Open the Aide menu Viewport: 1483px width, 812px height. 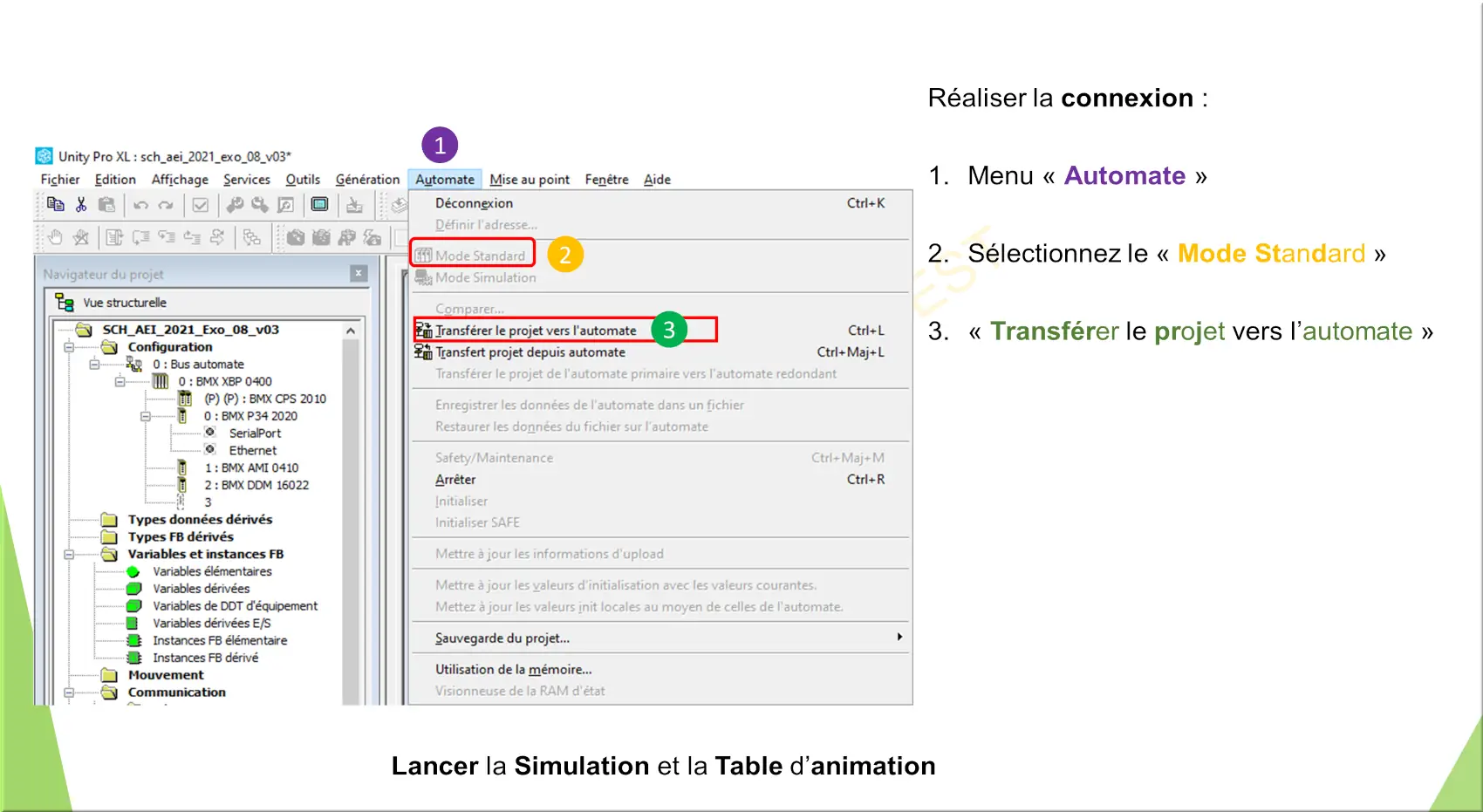coord(657,180)
